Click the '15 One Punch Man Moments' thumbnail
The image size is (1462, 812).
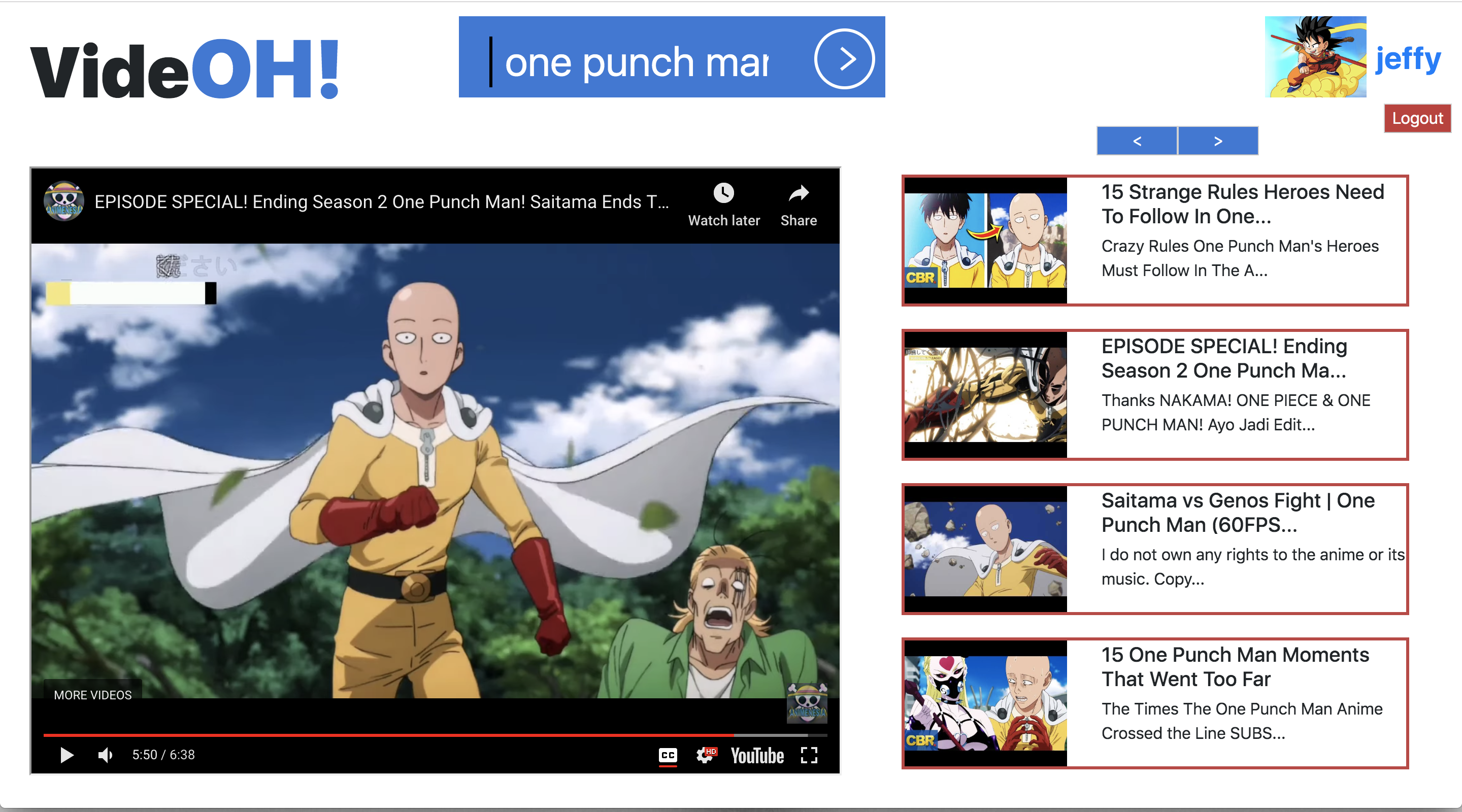click(986, 703)
